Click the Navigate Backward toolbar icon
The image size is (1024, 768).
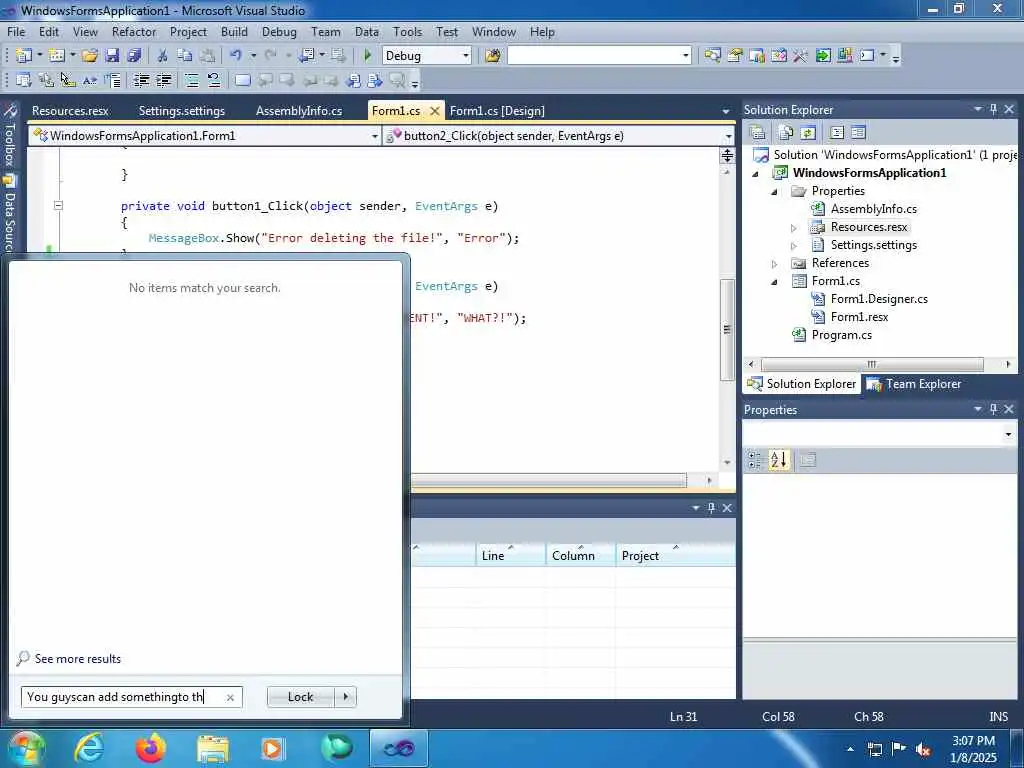(x=307, y=56)
